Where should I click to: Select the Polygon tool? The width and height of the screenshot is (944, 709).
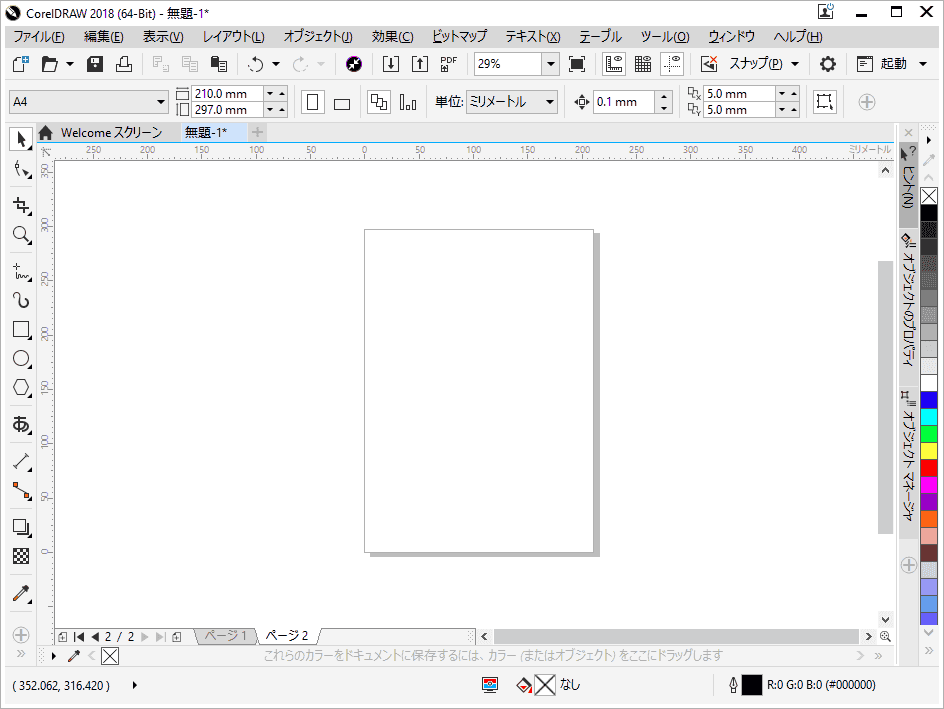[21, 388]
